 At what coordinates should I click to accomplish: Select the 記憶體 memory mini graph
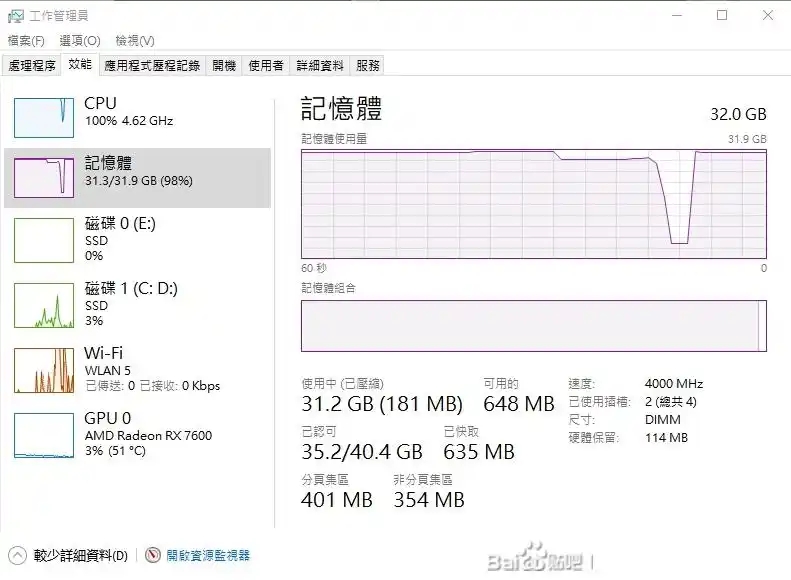[44, 178]
